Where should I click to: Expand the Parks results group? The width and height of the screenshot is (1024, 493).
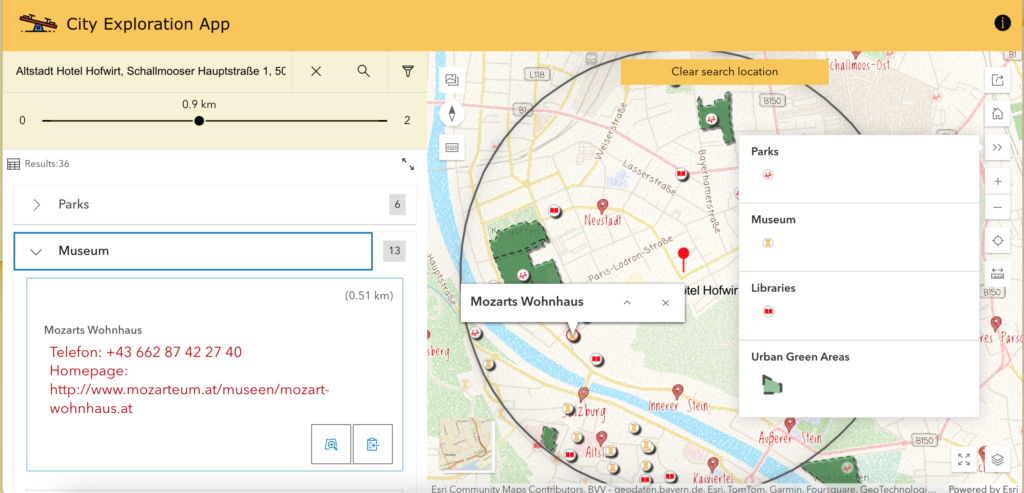tap(37, 205)
